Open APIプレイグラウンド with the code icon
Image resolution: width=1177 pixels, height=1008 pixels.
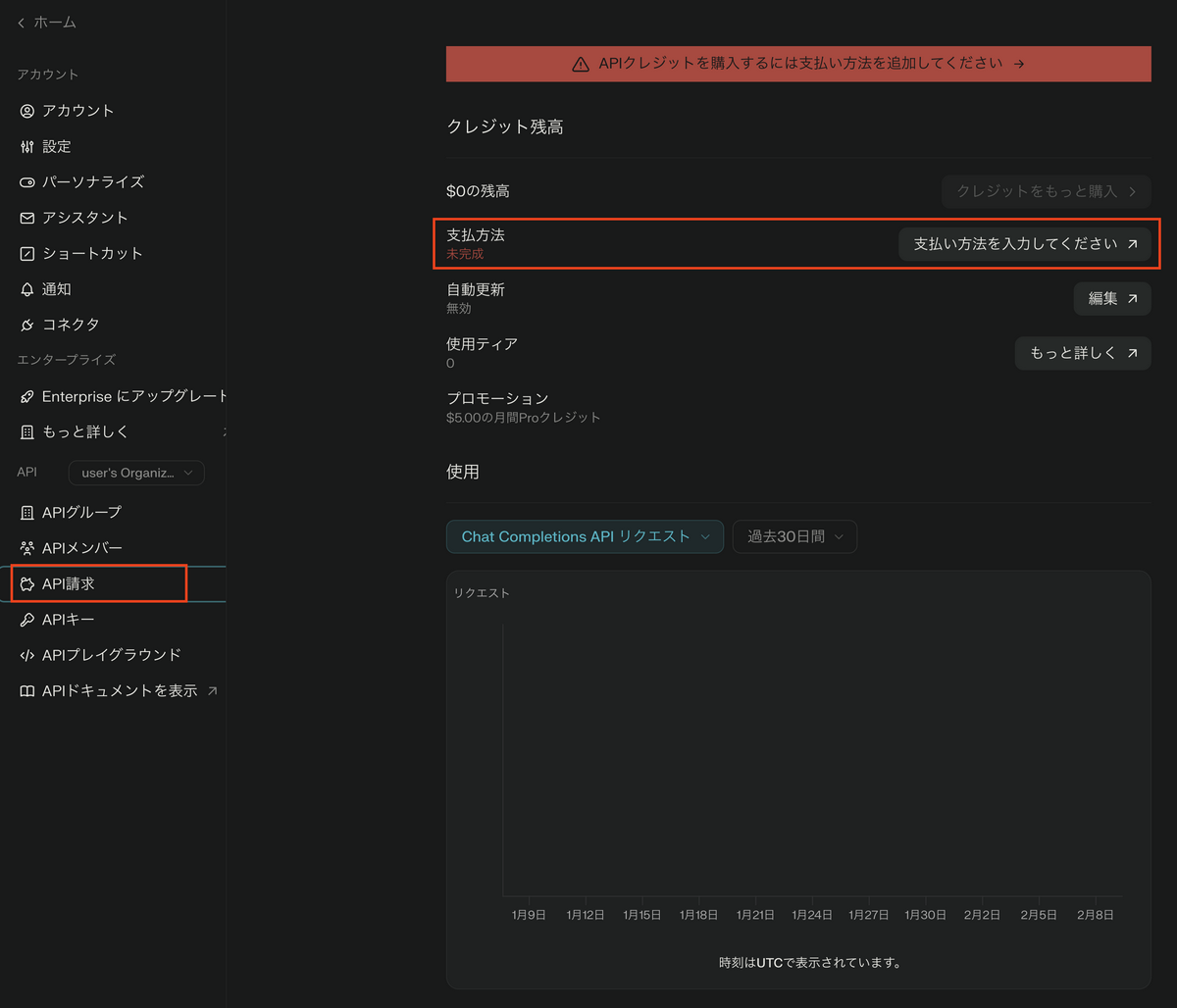26,654
